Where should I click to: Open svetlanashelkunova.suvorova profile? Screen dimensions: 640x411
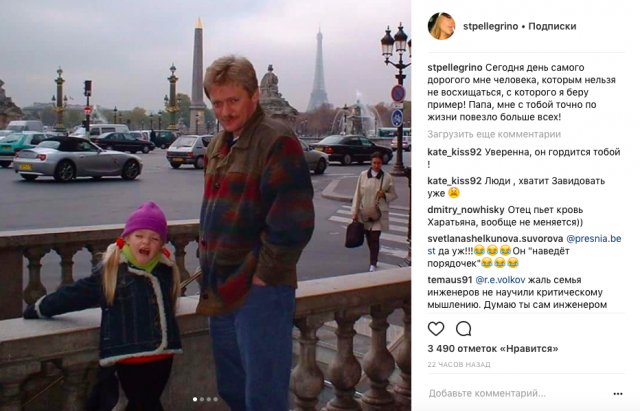495,239
